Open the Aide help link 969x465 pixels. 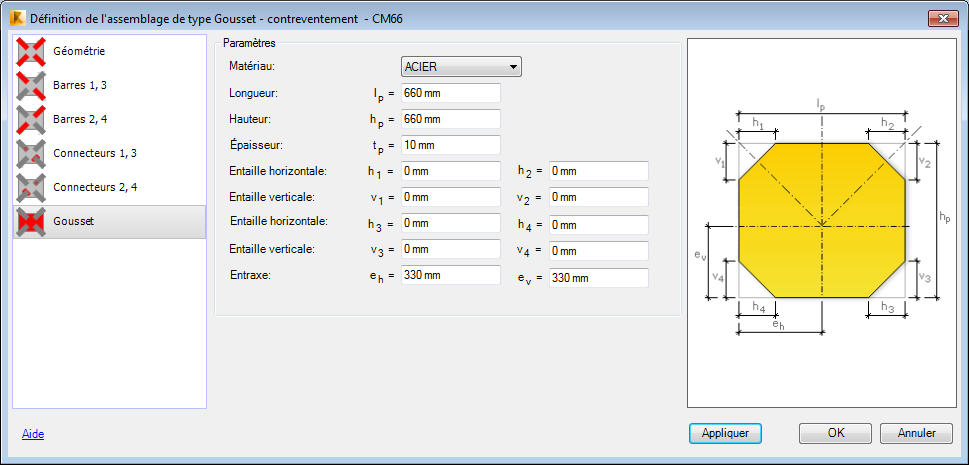coord(33,434)
